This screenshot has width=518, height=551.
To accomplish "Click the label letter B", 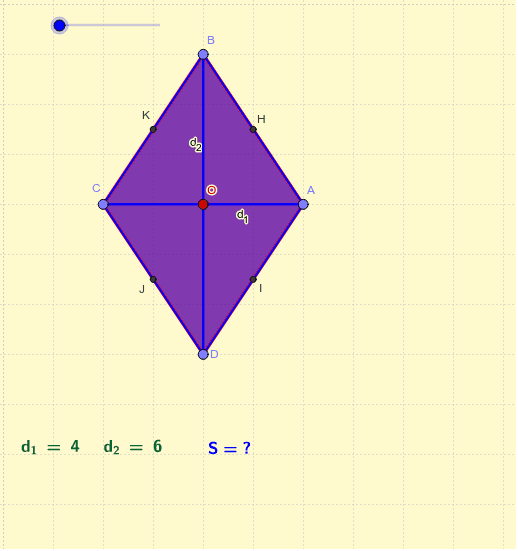I will (212, 40).
